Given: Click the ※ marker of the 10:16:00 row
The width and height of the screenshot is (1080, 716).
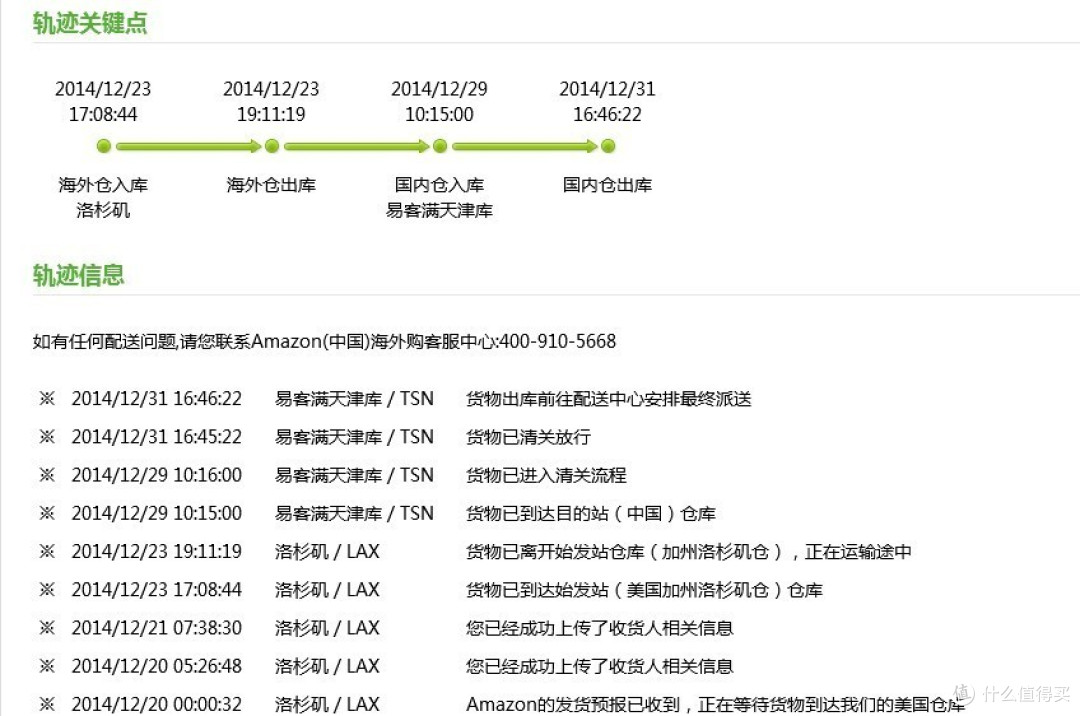Looking at the screenshot, I should pos(47,475).
